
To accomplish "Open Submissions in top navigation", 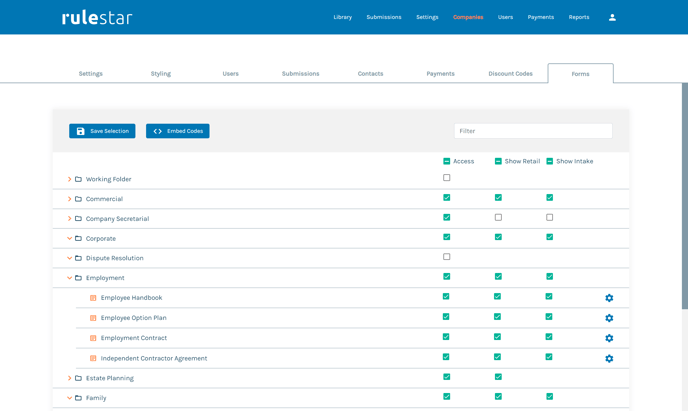I will tap(384, 18).
